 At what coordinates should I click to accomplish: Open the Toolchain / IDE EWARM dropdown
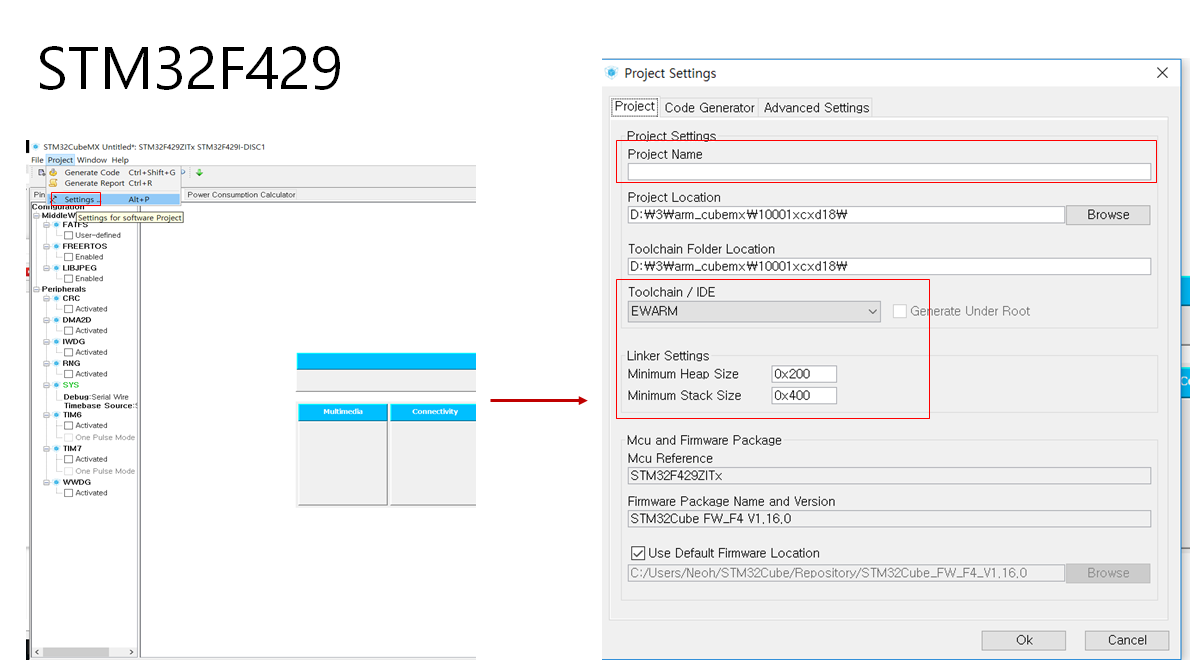tap(754, 311)
